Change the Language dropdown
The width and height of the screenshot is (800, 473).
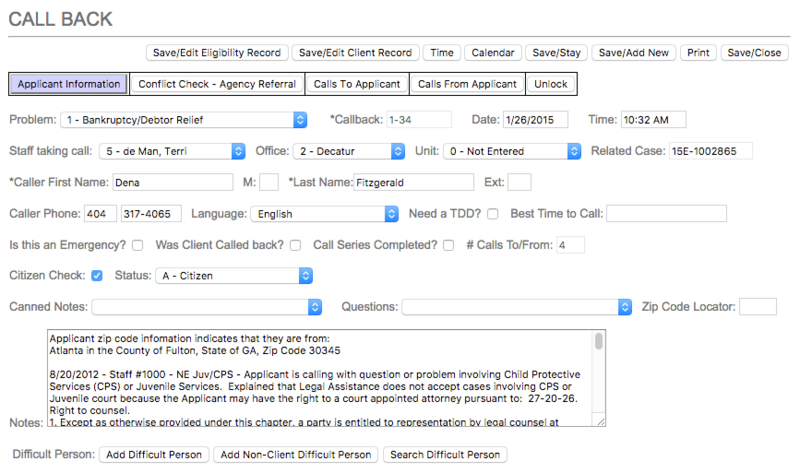(x=324, y=214)
